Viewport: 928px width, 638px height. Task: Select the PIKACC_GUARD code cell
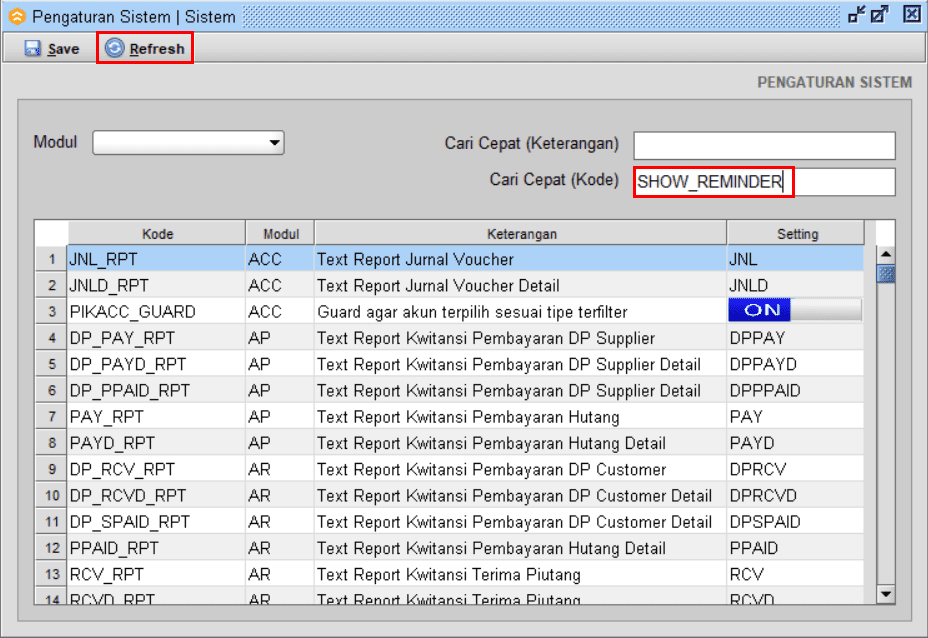[156, 311]
